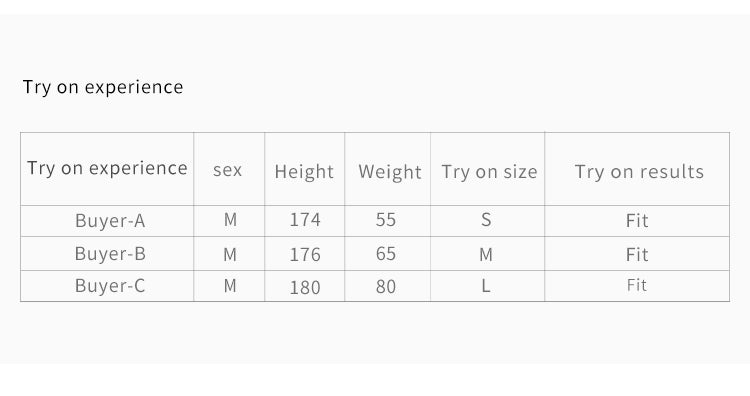Image resolution: width=750 pixels, height=396 pixels.
Task: Click the 'Try on experience' section heading
Action: [x=103, y=88]
